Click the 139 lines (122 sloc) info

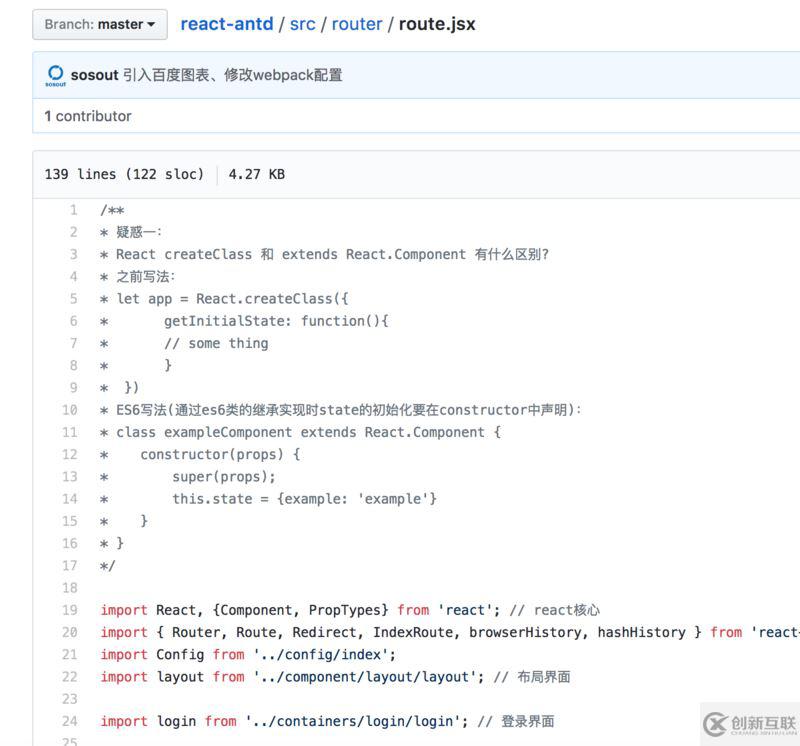[x=124, y=175]
